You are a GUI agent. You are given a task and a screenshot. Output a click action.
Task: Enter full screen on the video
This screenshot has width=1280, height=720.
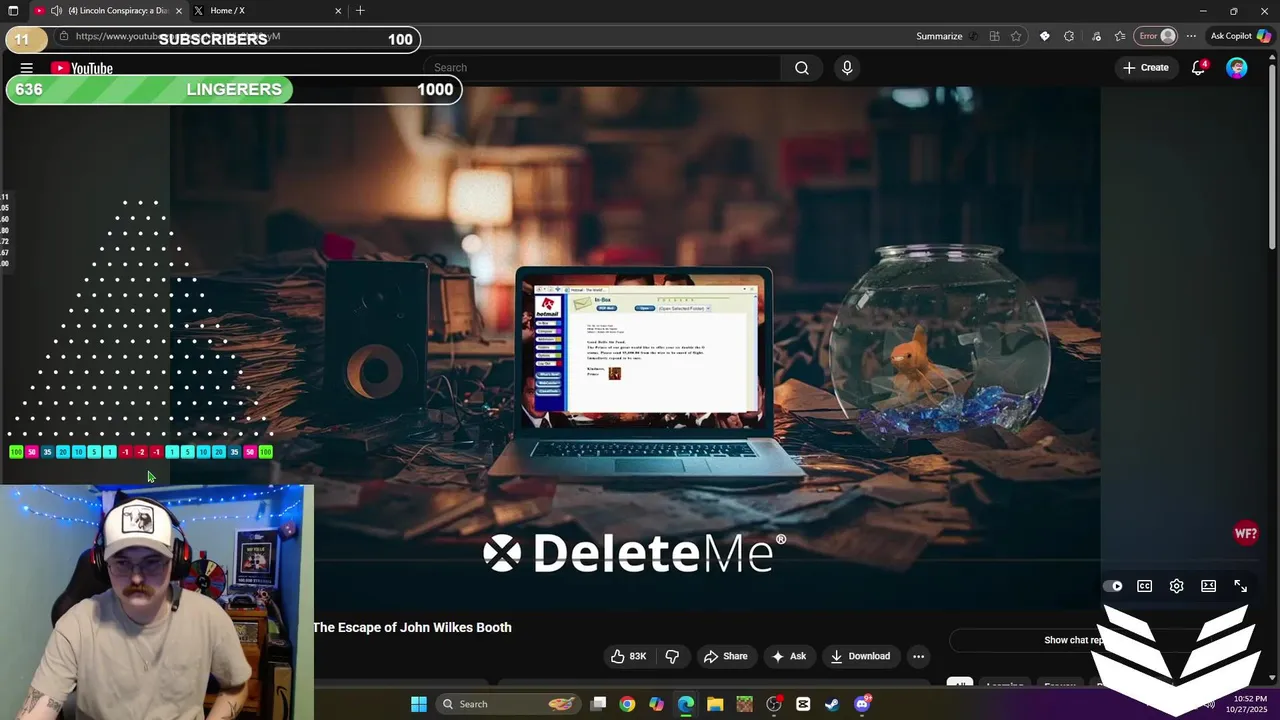coord(1240,586)
